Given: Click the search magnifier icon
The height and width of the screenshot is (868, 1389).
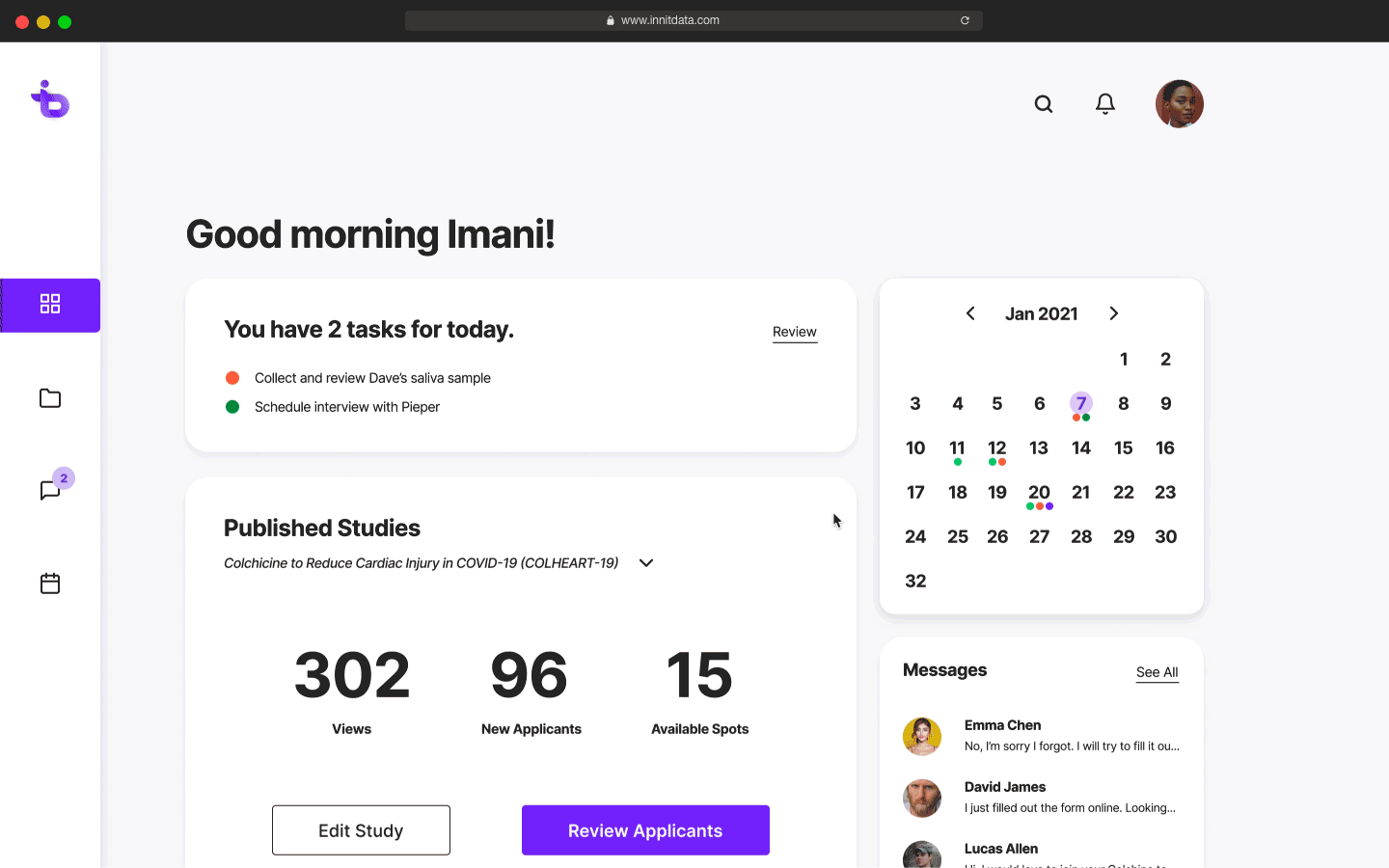Looking at the screenshot, I should click(x=1044, y=104).
